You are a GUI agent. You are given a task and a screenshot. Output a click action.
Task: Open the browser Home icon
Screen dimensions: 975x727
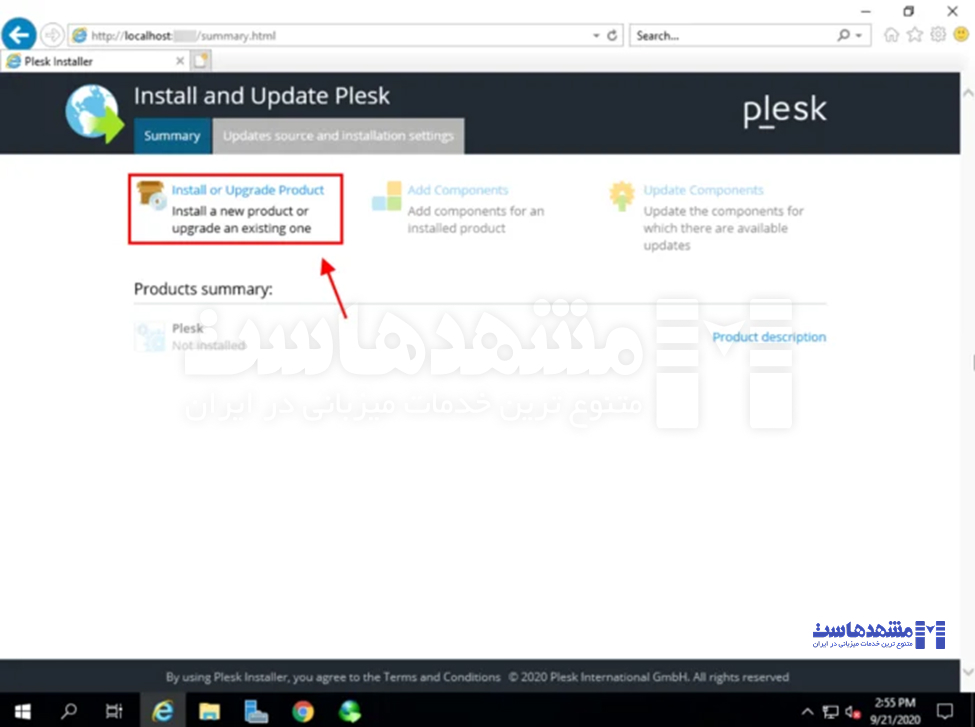(891, 35)
